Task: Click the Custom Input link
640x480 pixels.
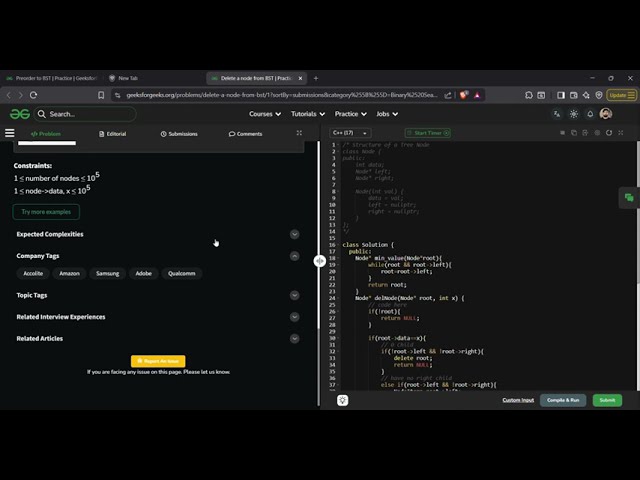Action: coord(518,400)
